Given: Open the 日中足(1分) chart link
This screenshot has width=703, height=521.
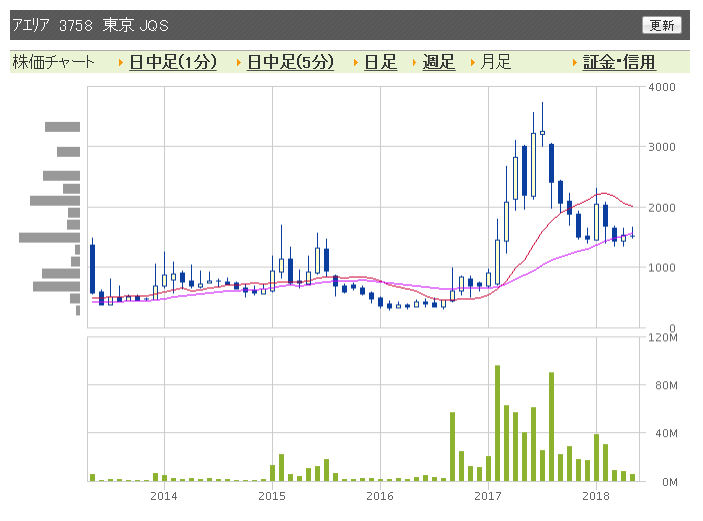Looking at the screenshot, I should [x=173, y=62].
